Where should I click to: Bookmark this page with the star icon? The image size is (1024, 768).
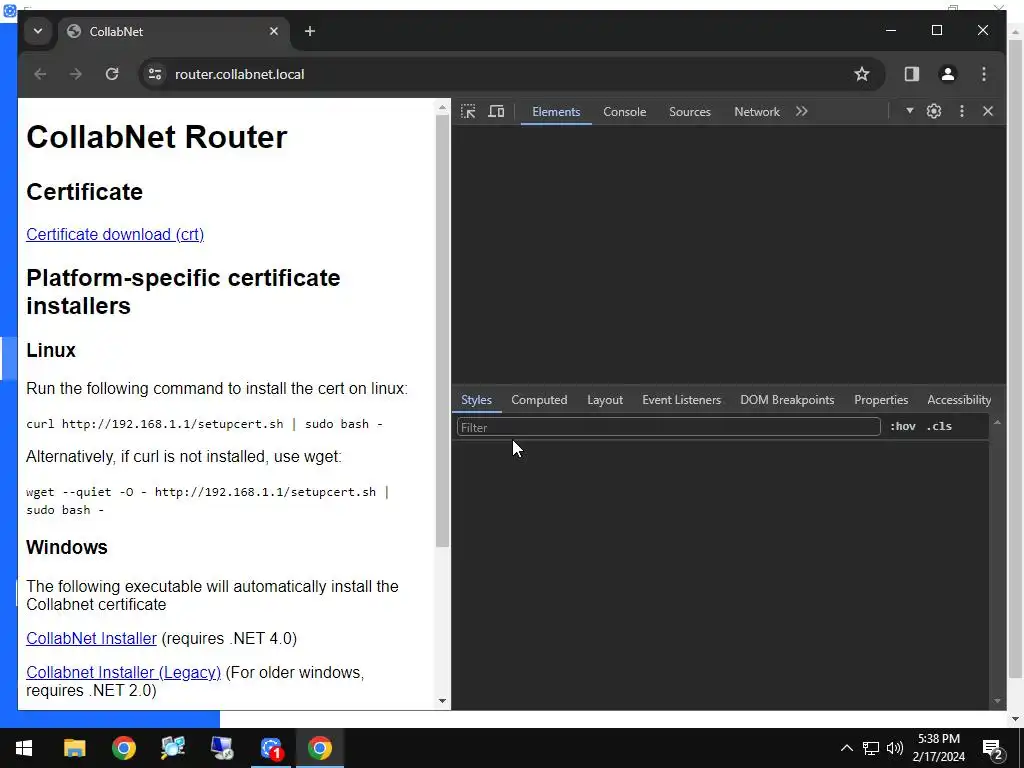(862, 74)
